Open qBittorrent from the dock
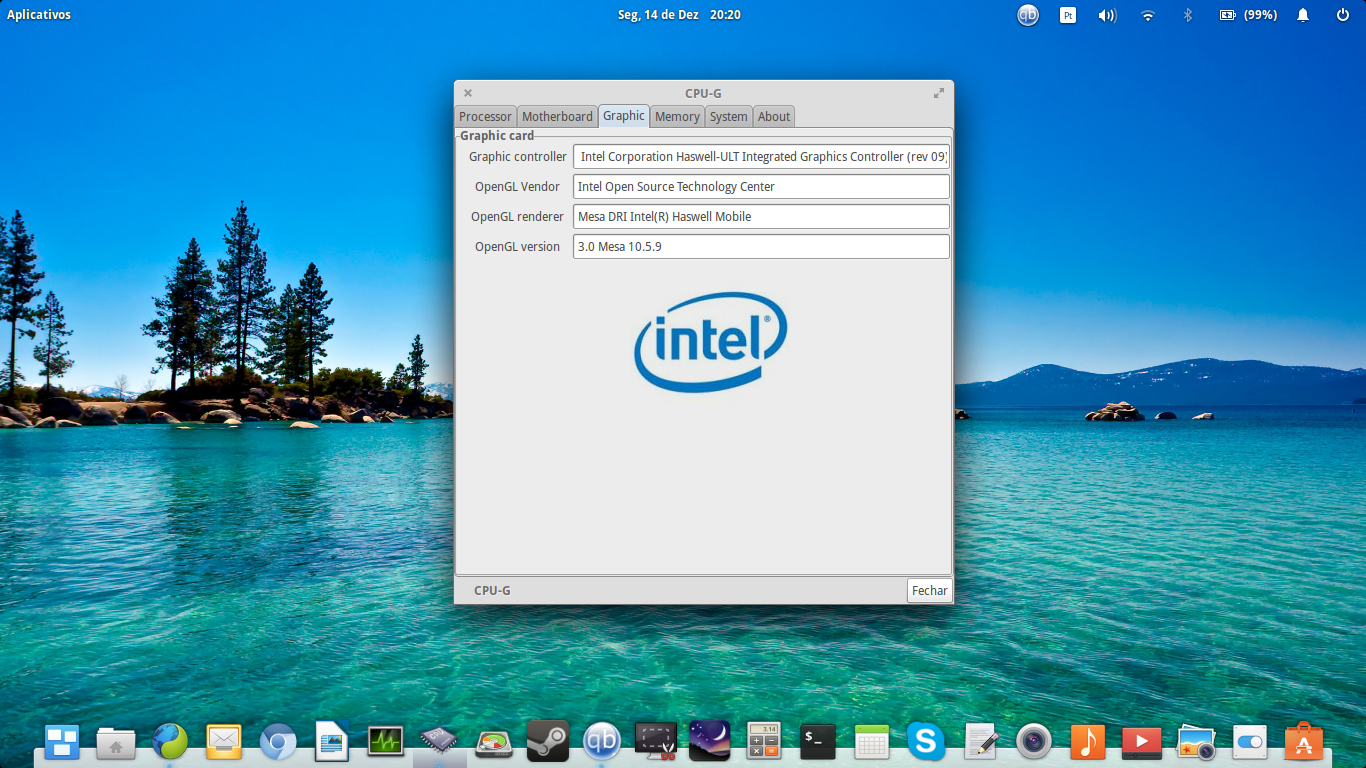Screen dimensions: 1366x768 click(602, 741)
